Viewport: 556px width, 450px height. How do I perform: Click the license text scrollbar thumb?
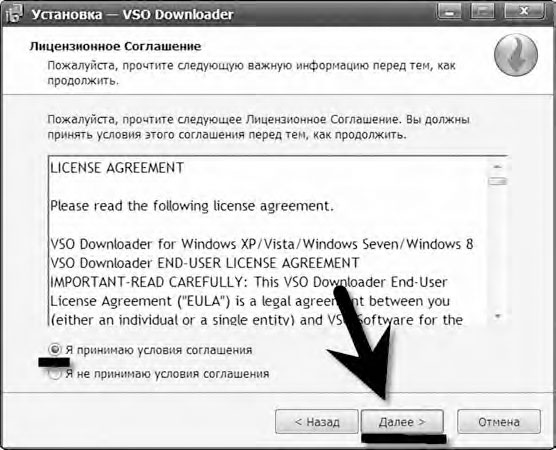(497, 181)
